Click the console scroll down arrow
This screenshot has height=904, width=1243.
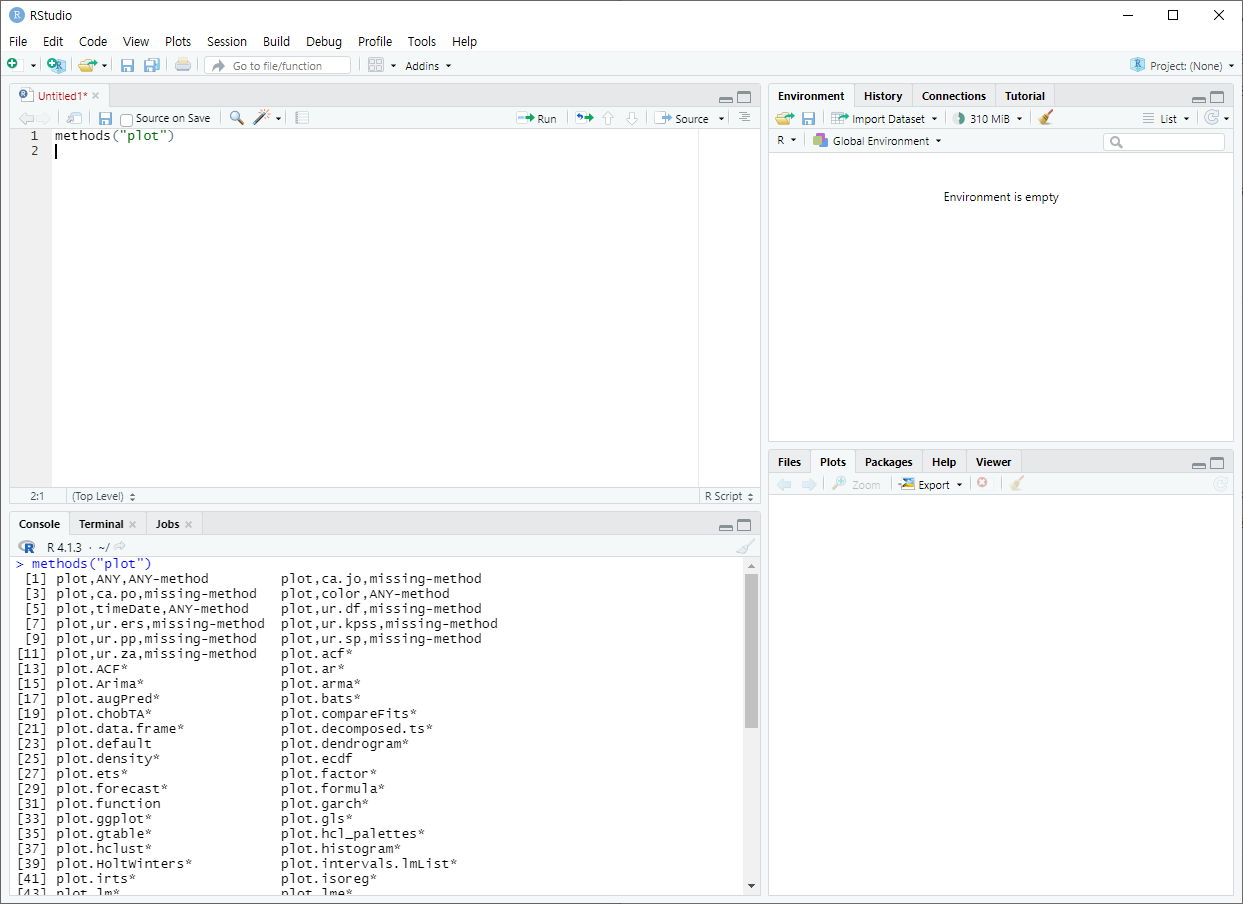pos(751,886)
